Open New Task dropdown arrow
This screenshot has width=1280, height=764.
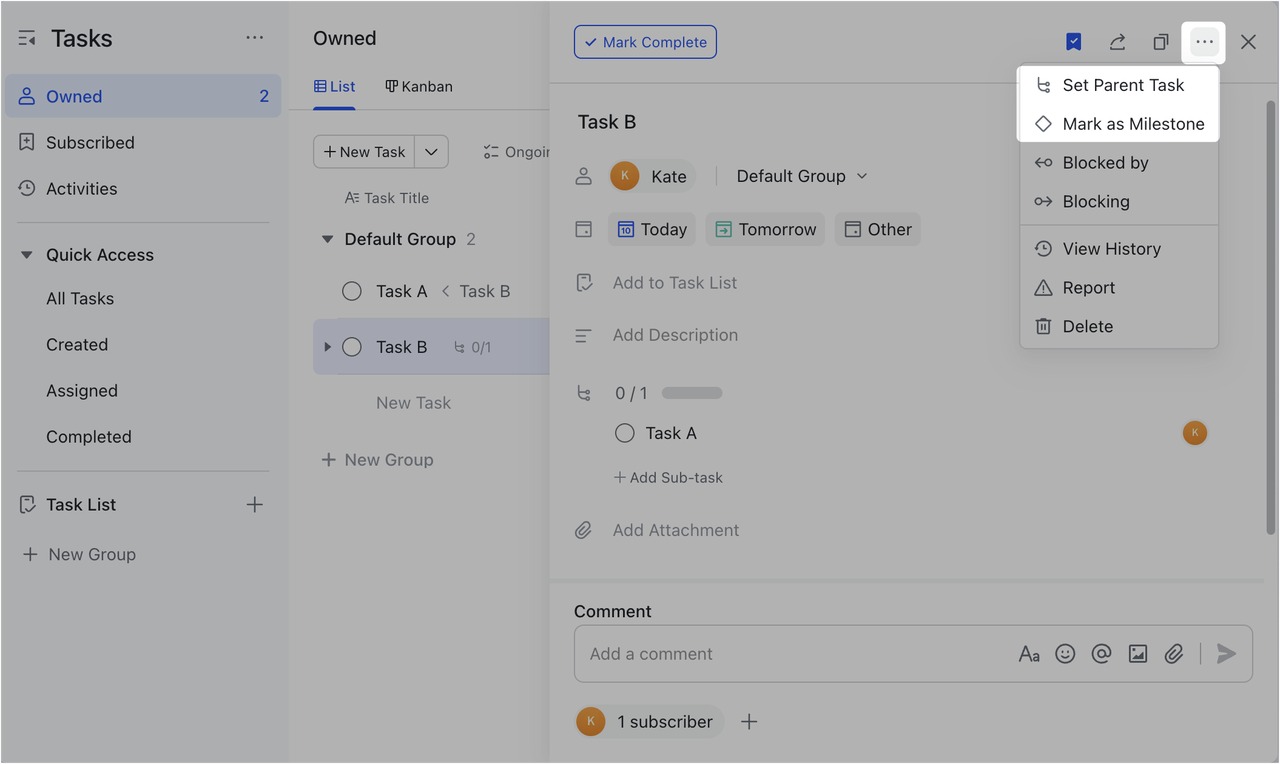pyautogui.click(x=431, y=152)
